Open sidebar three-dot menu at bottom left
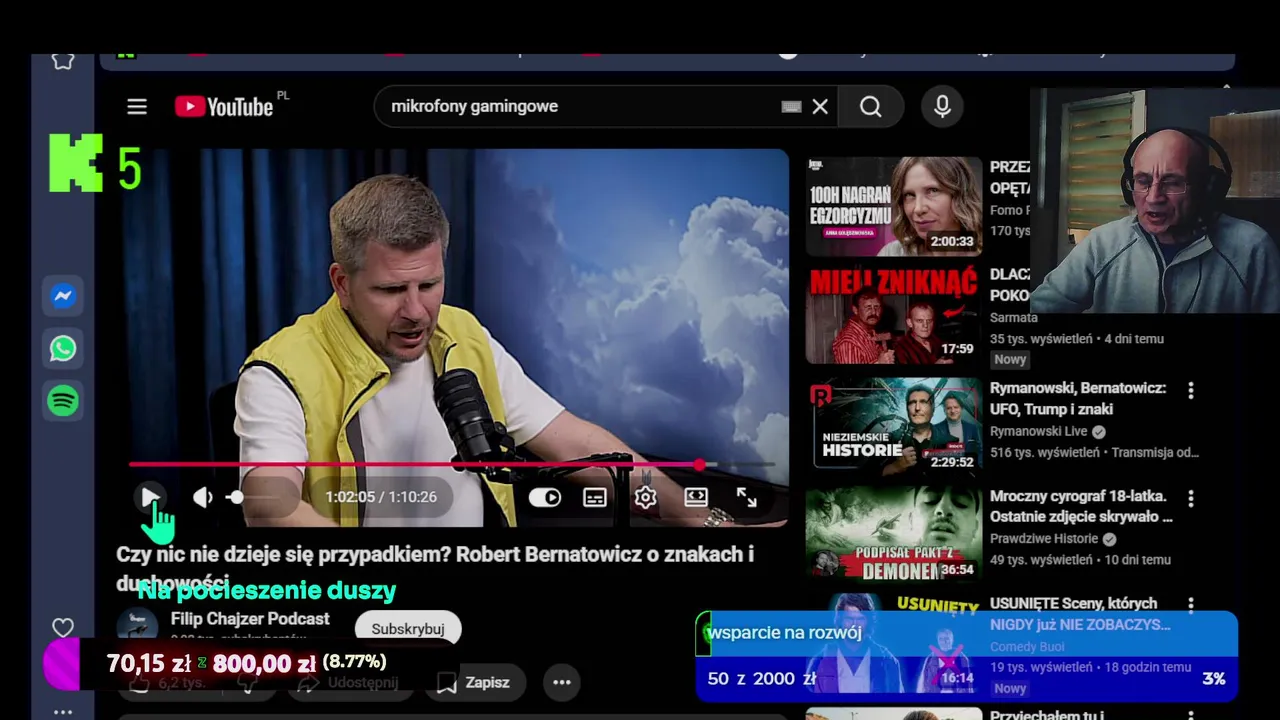Screen dimensions: 1280x720 click(x=63, y=712)
